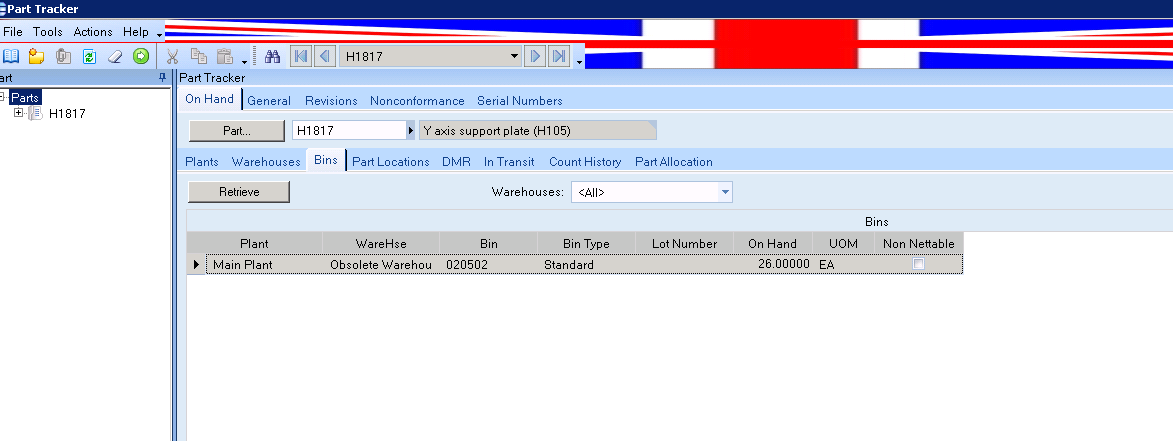1173x441 pixels.
Task: Click the attachments paperclip icon
Action: click(x=64, y=56)
